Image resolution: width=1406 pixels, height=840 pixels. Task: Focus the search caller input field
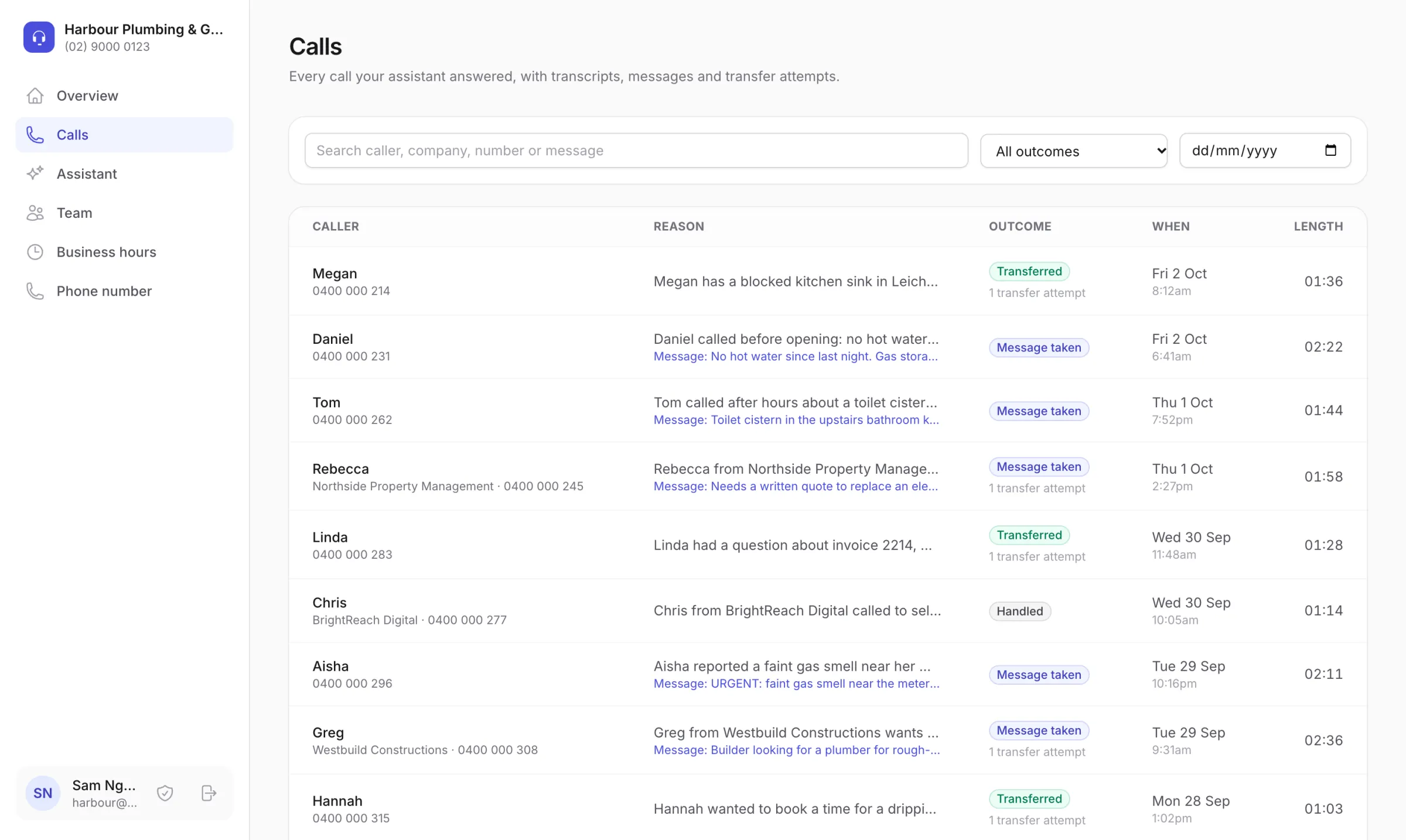coord(636,151)
